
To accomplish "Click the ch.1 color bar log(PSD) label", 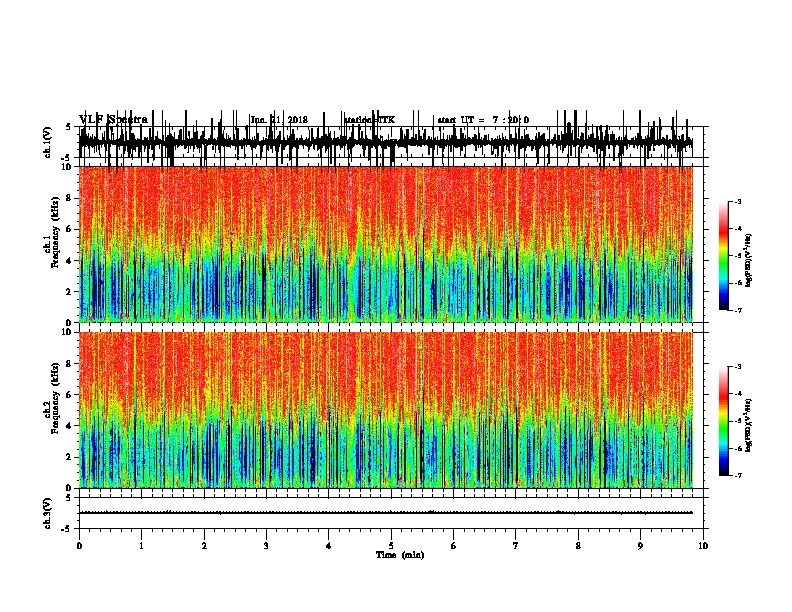I will pyautogui.click(x=748, y=260).
